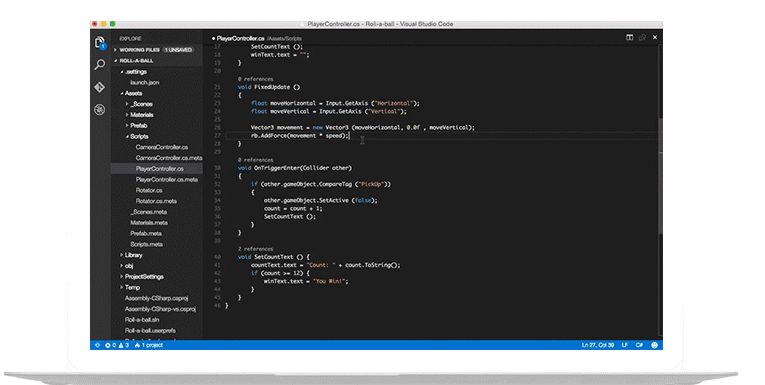Click LF line ending indicator
Screen dimensions: 765x385
pyautogui.click(x=624, y=345)
